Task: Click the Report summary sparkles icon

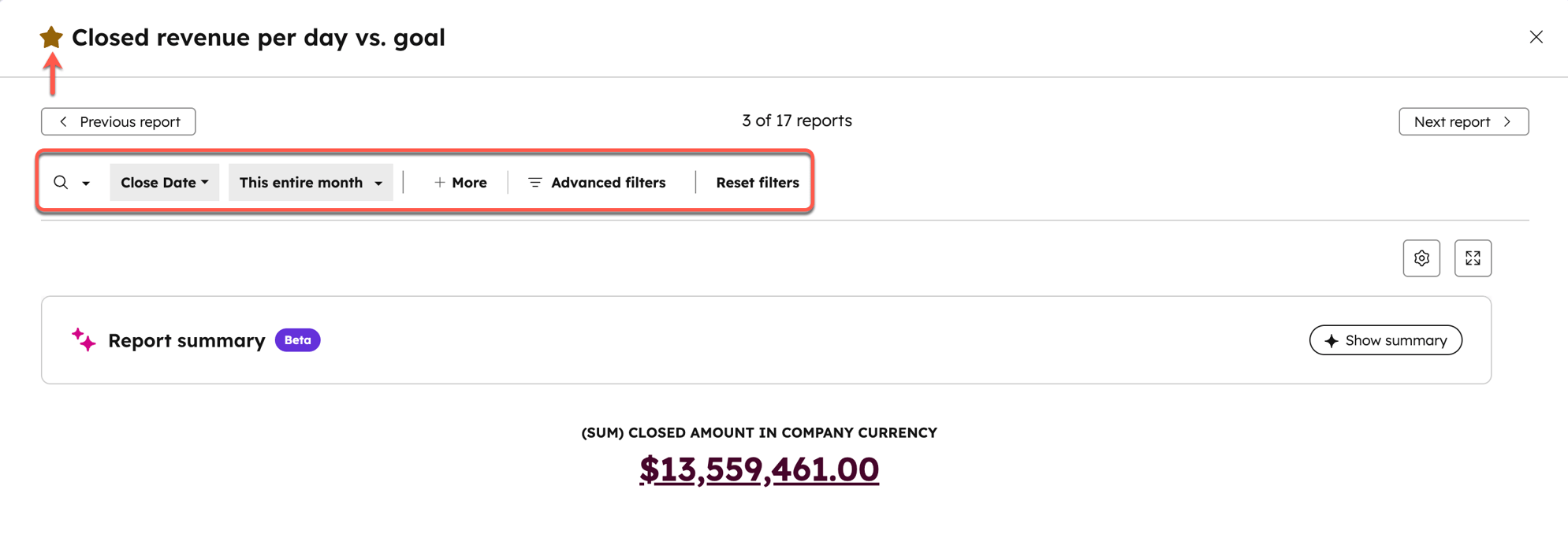Action: click(x=82, y=339)
